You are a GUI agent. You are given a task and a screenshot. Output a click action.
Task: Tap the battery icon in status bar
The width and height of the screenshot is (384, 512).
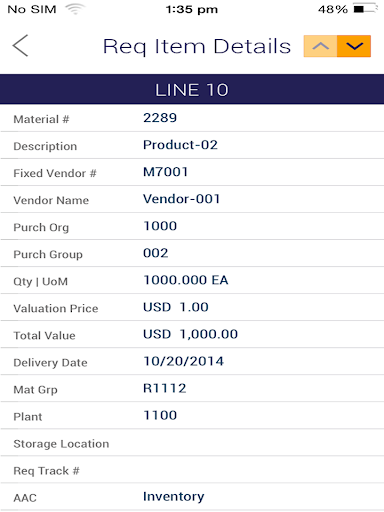tap(365, 9)
